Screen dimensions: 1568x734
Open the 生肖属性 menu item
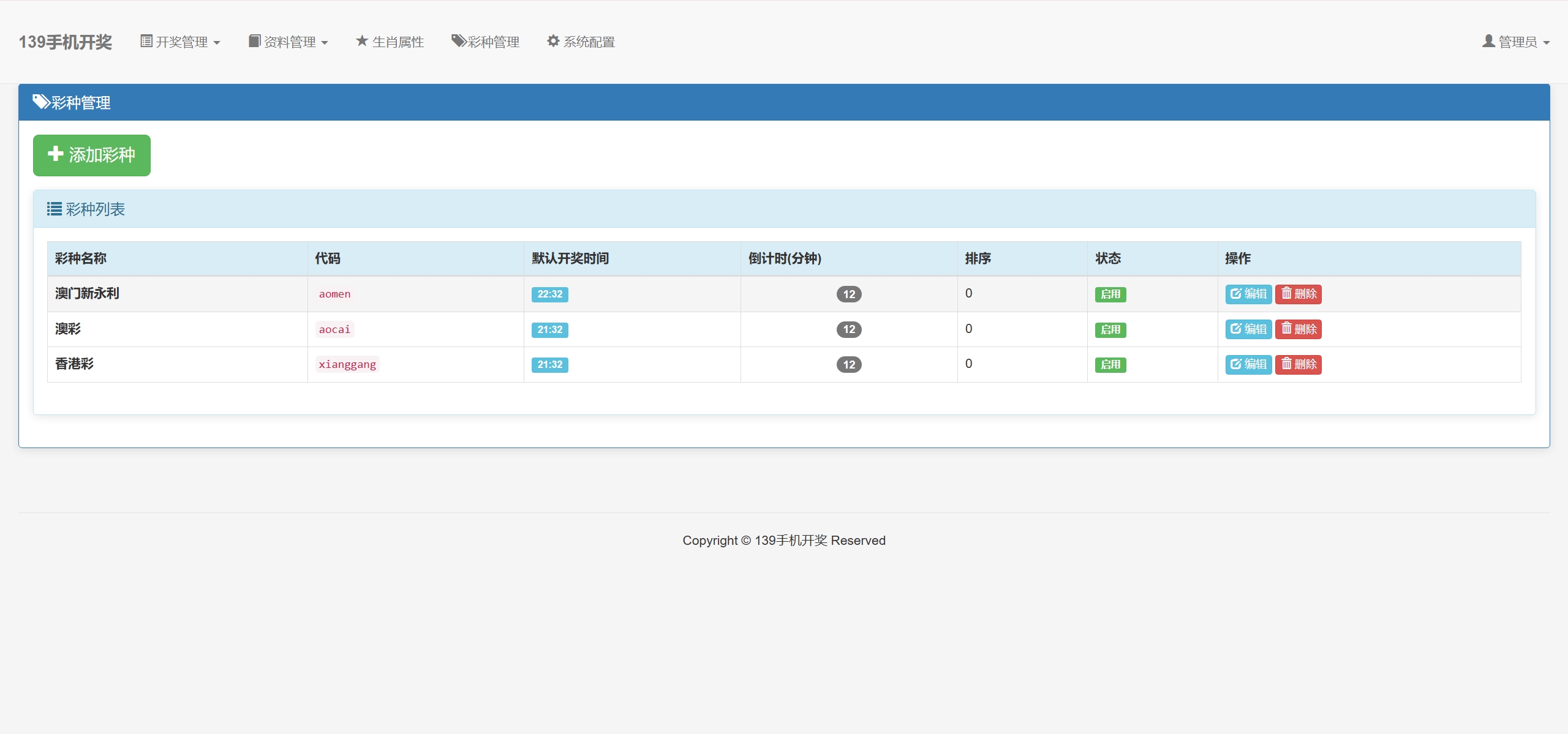click(x=398, y=42)
